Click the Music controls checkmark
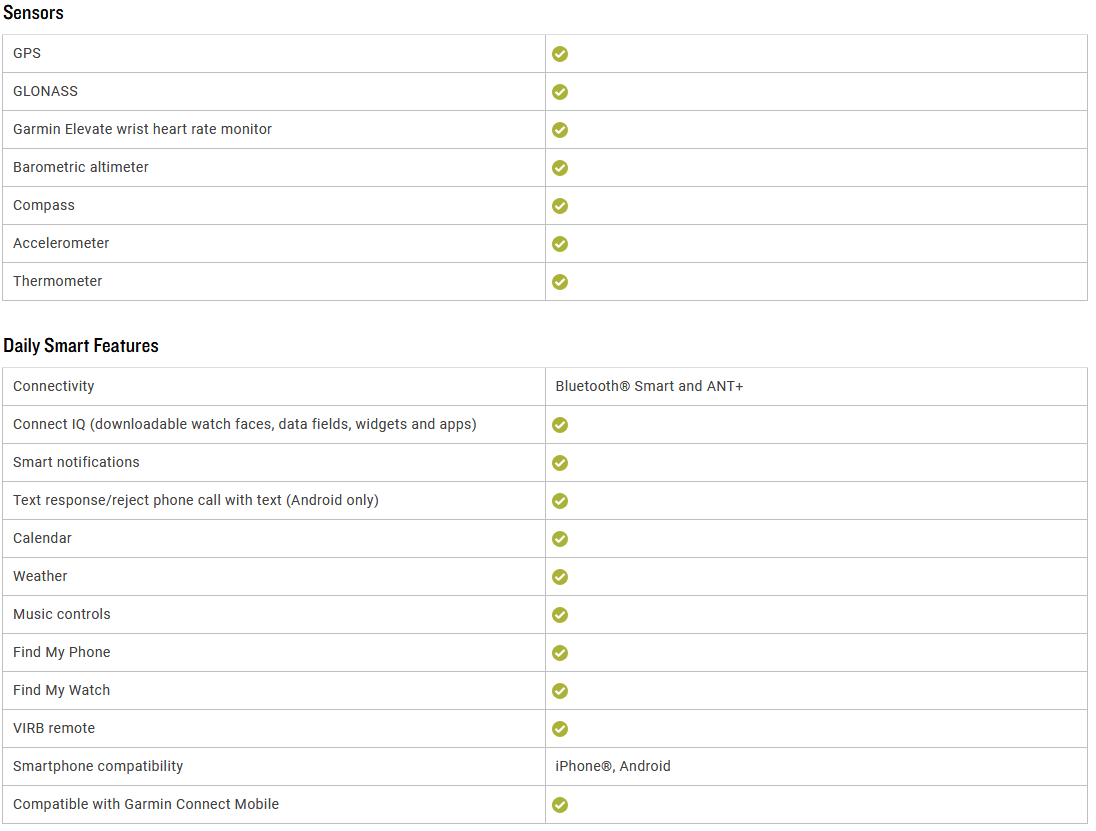1096x831 pixels. tap(560, 615)
